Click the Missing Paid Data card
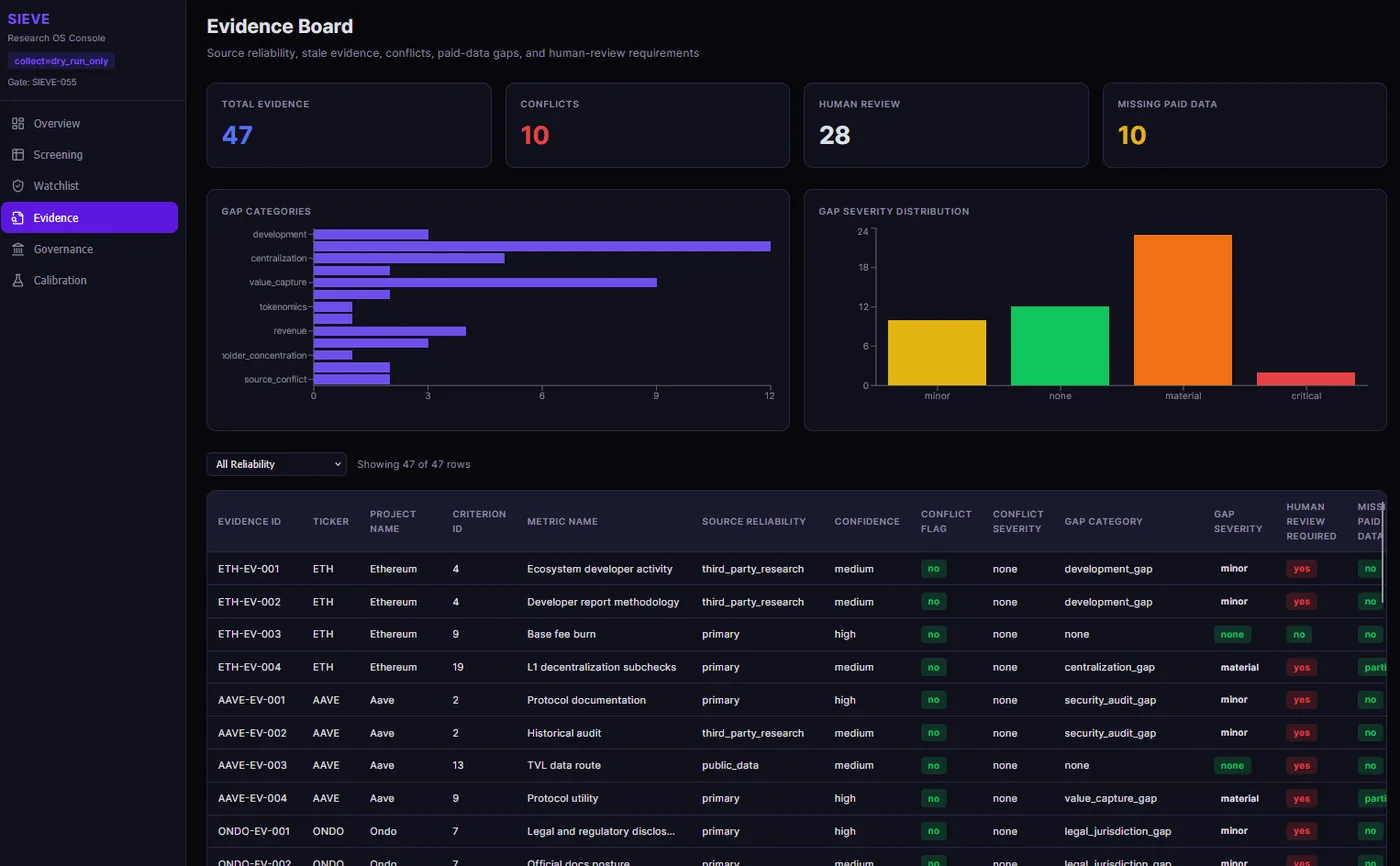The width and height of the screenshot is (1400, 866). click(x=1244, y=125)
